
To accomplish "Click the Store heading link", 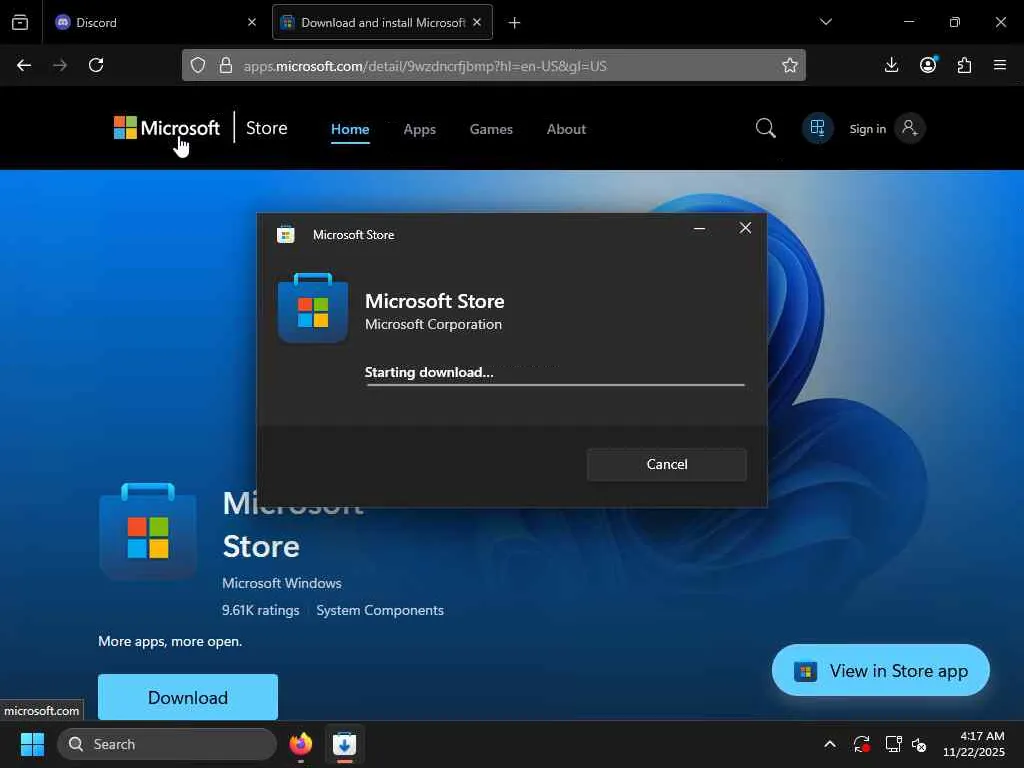I will point(266,128).
